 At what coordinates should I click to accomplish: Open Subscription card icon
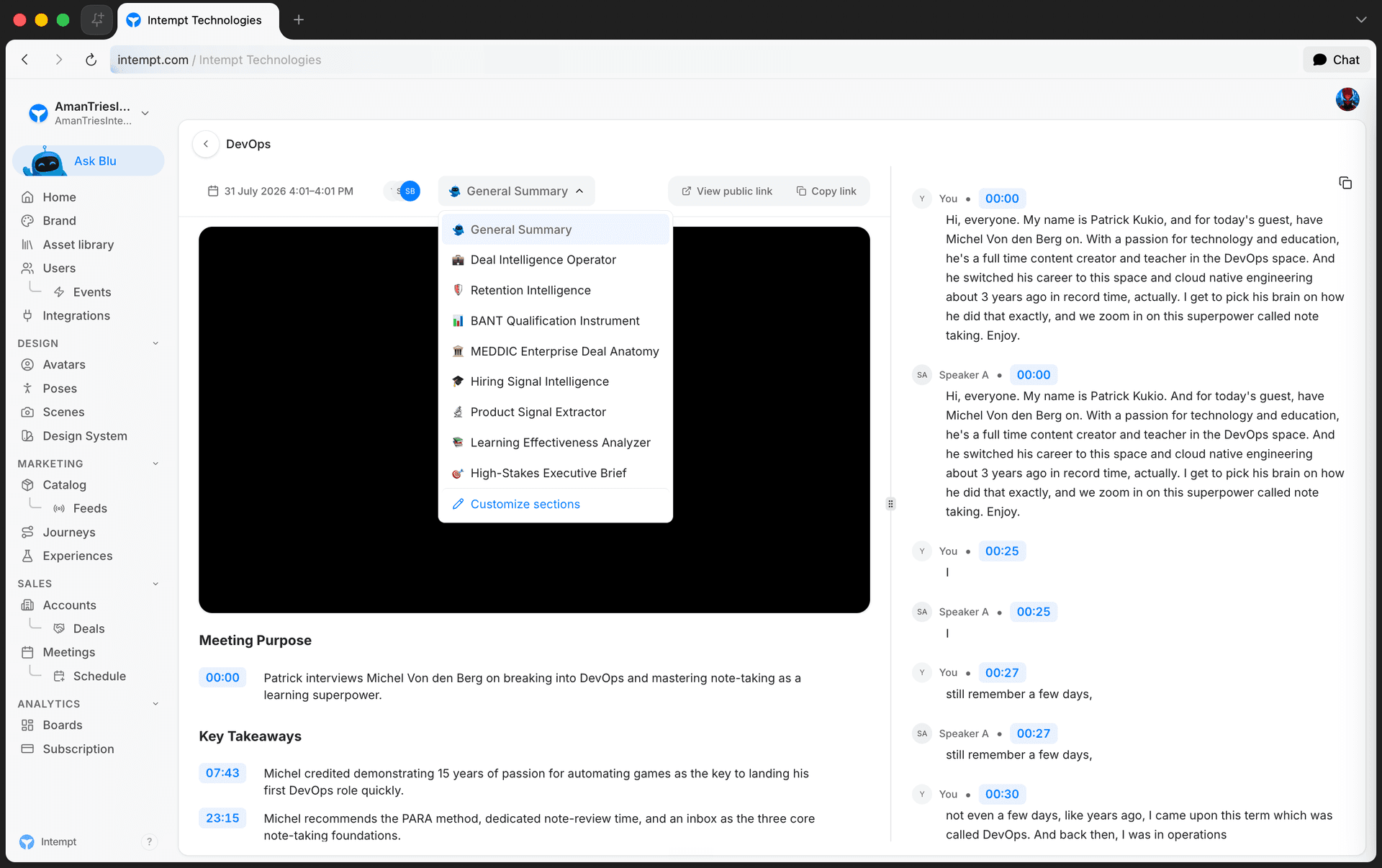click(x=27, y=749)
